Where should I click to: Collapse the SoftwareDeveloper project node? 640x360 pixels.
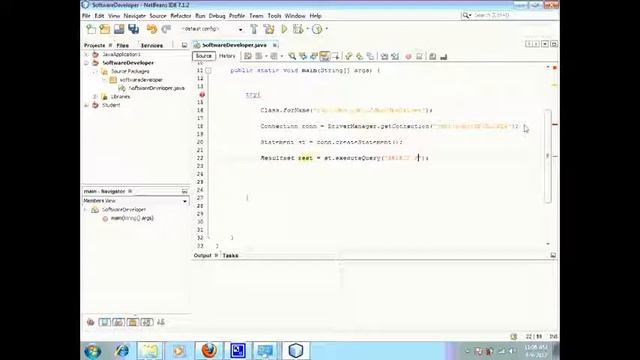[86, 63]
